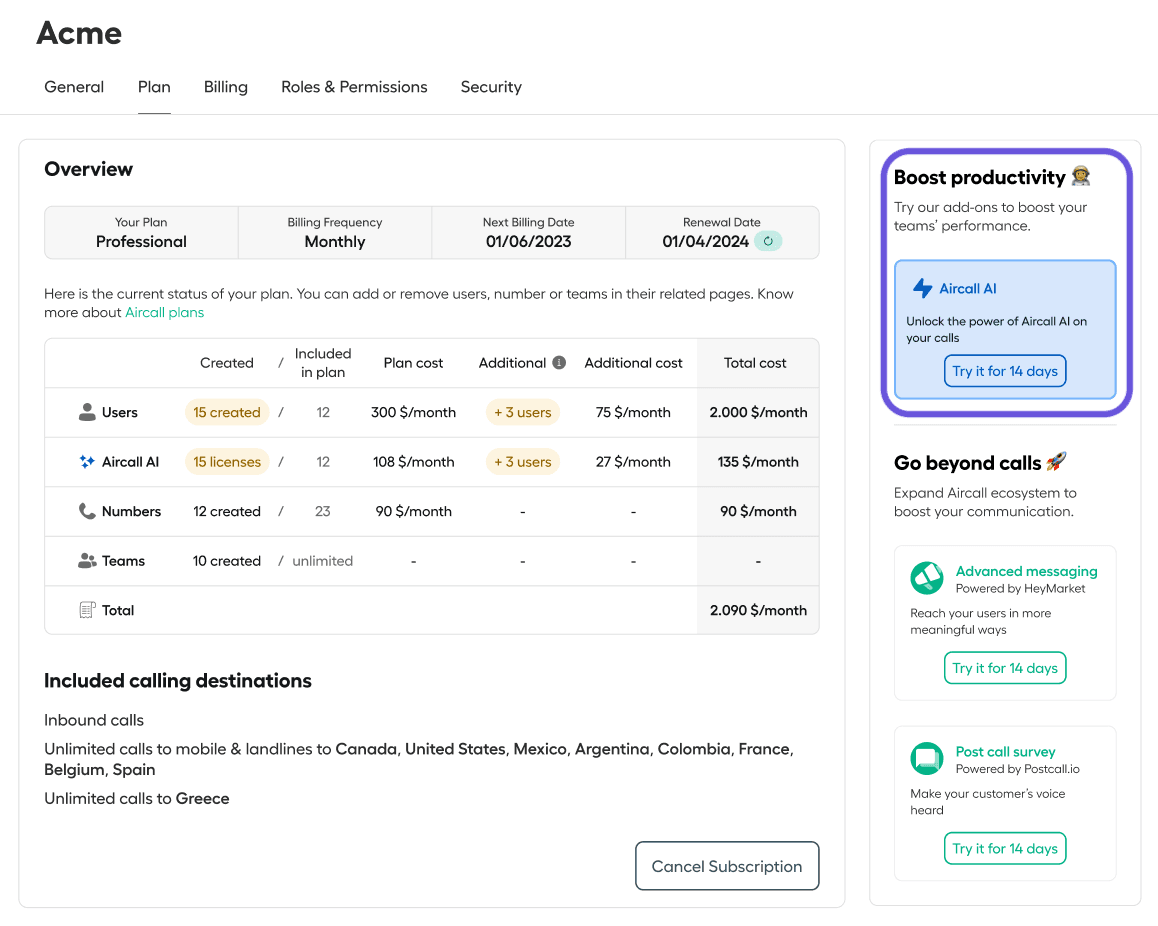The image size is (1158, 926).
Task: Click the Cancel Subscription button
Action: 727,866
